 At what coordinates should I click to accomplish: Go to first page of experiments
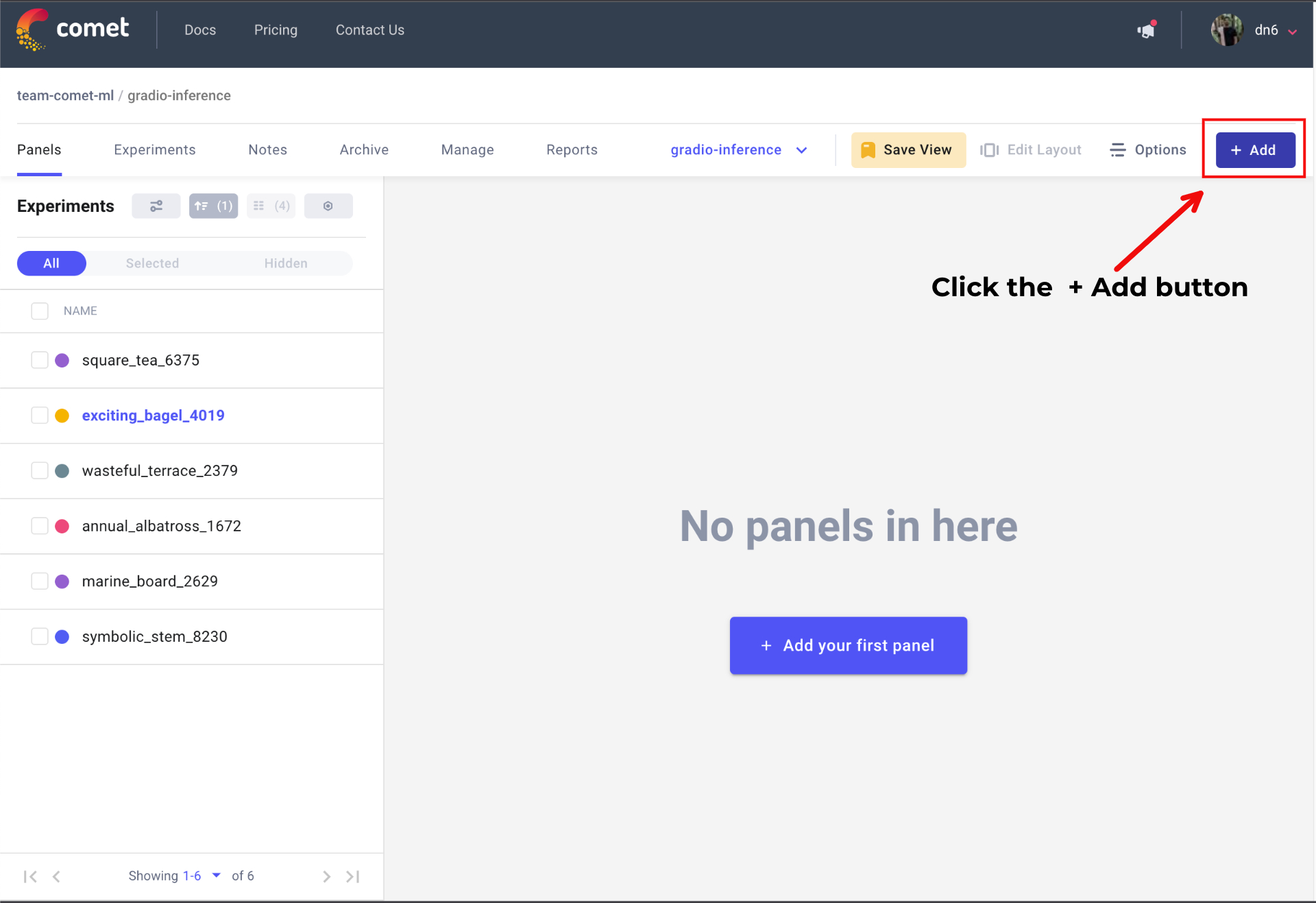[29, 876]
